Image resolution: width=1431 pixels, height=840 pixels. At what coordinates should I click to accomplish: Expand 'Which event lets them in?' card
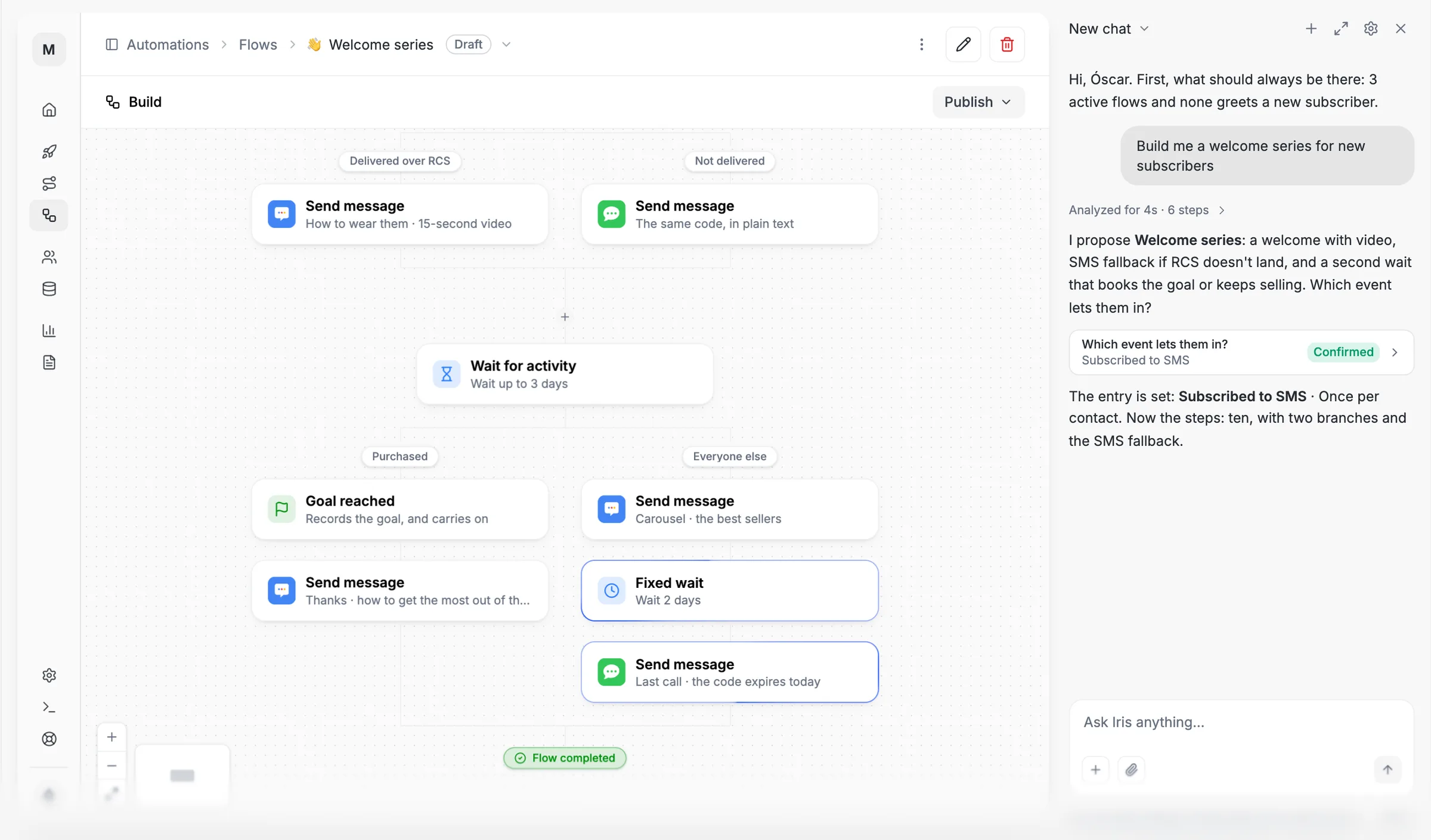click(x=1241, y=352)
